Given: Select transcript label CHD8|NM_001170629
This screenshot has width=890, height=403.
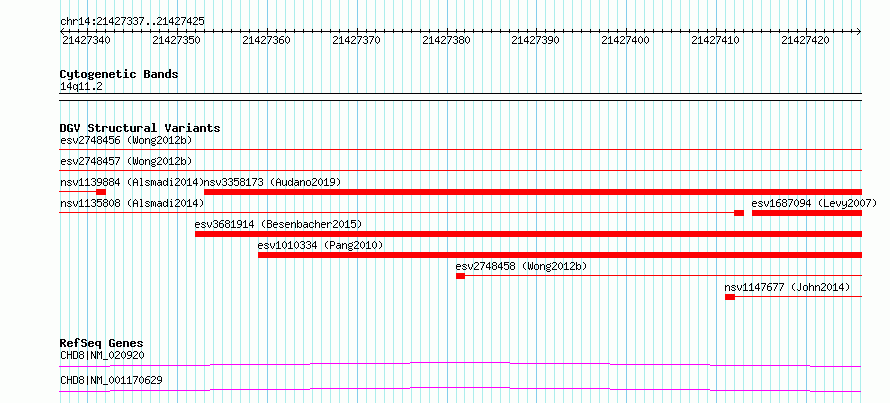Looking at the screenshot, I should 111,380.
